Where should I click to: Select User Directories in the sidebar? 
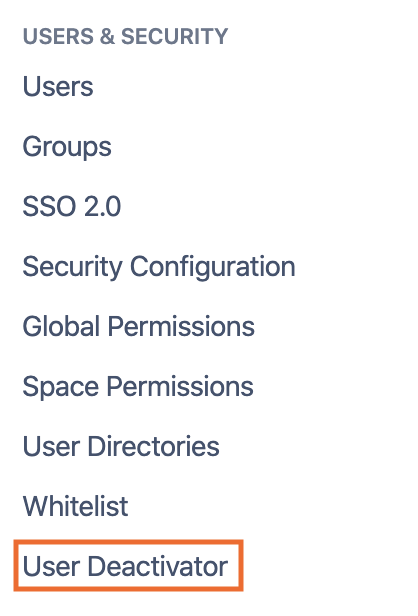tap(121, 446)
